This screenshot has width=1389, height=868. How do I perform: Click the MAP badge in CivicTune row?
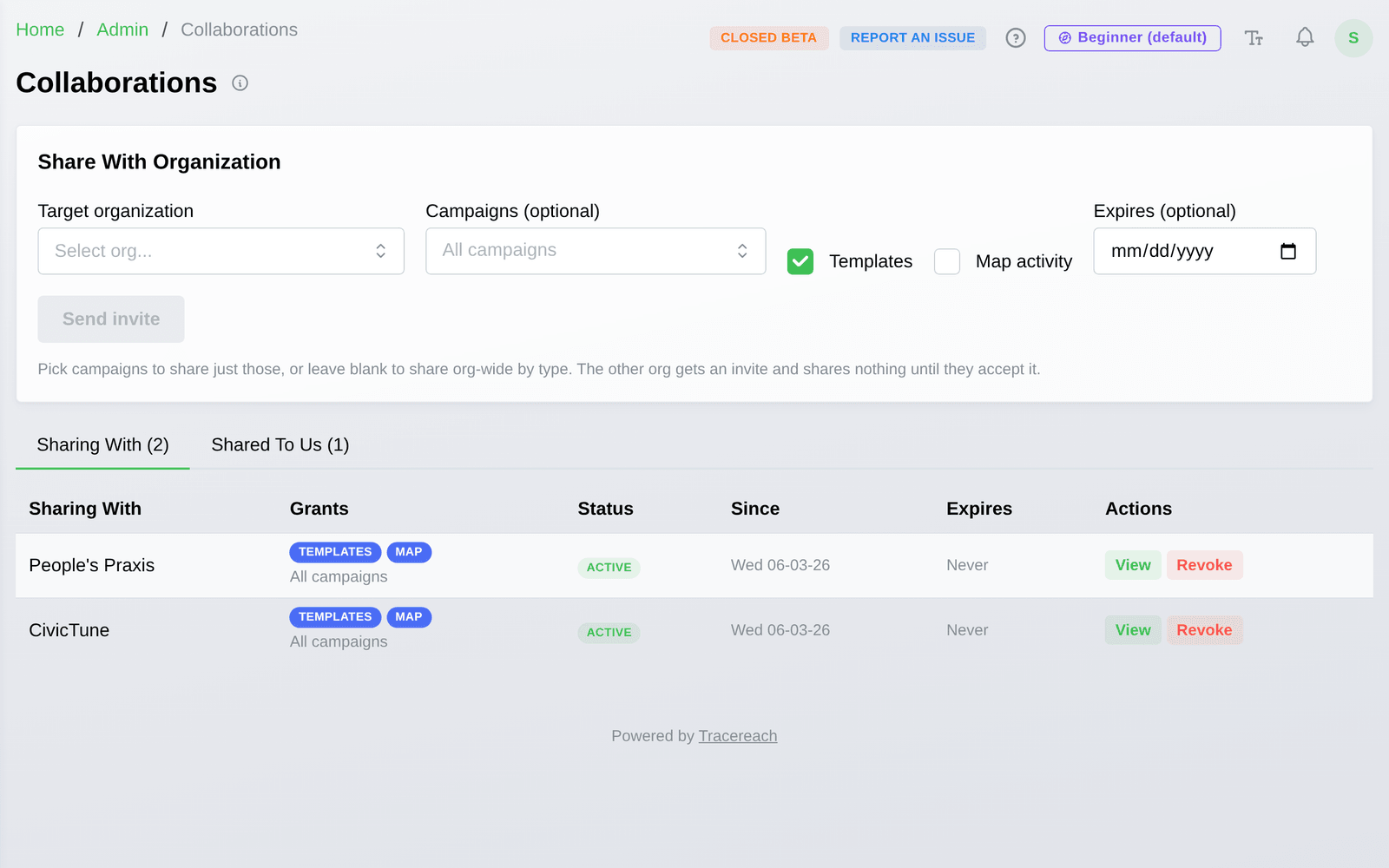point(409,617)
